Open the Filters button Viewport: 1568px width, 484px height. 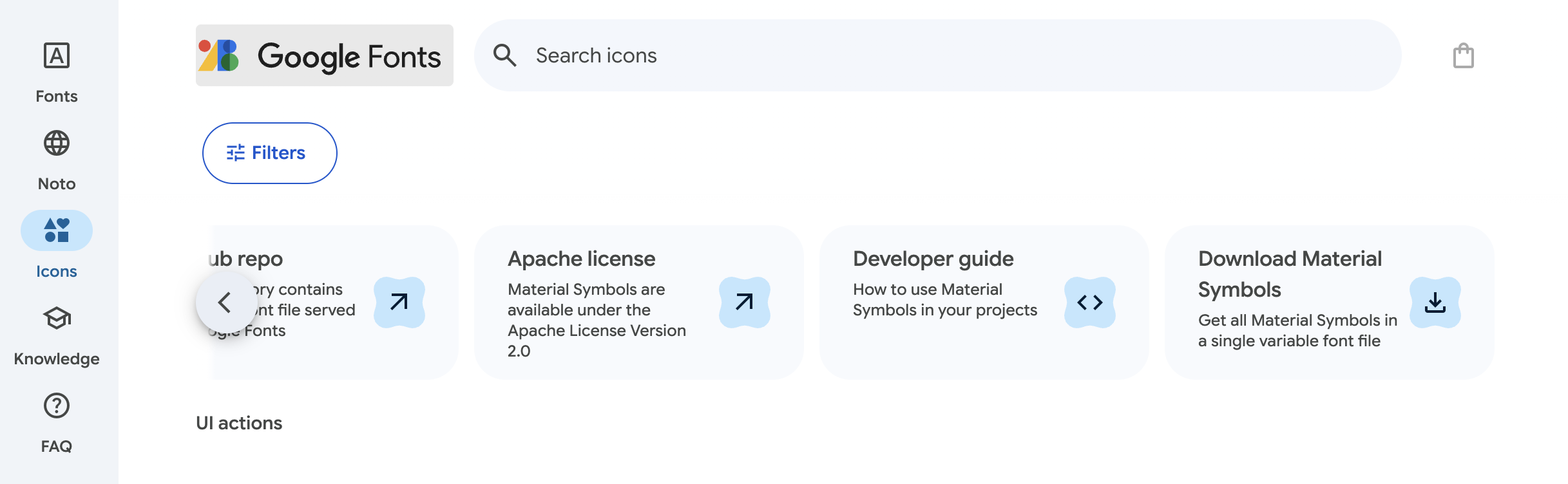click(270, 153)
